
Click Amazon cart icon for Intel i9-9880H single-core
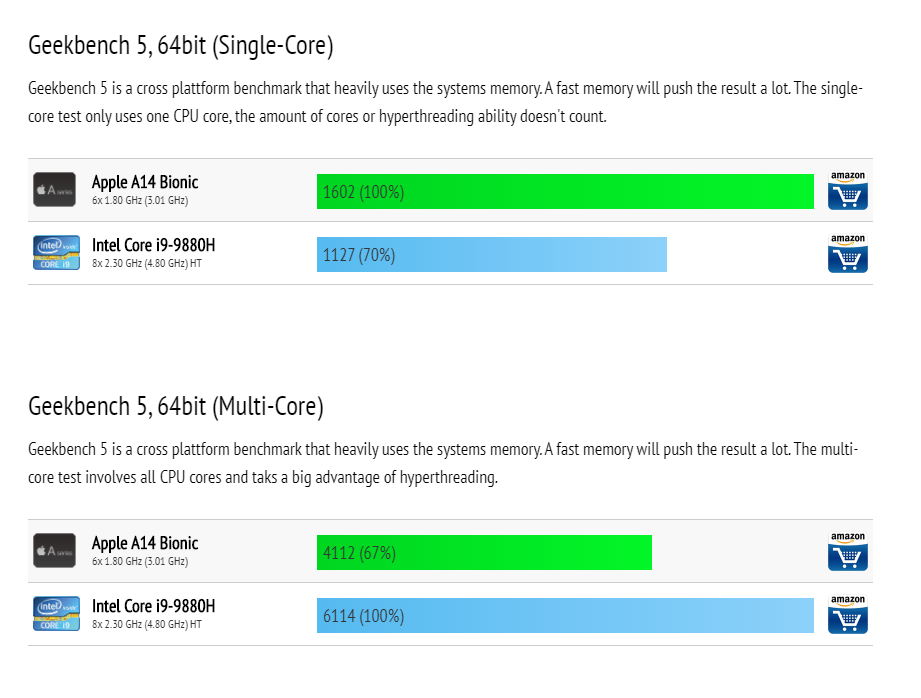point(848,253)
